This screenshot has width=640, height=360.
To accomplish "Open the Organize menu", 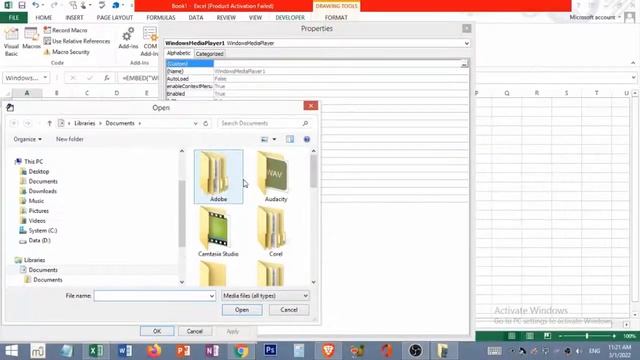I will coord(27,139).
